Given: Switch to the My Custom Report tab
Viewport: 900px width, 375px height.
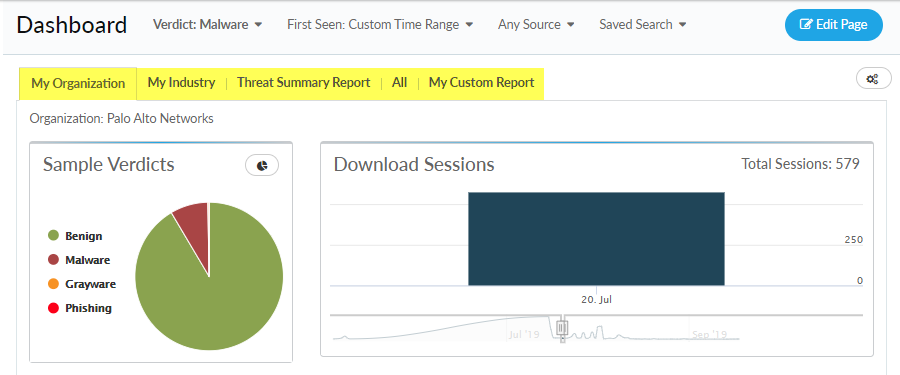Looking at the screenshot, I should click(x=482, y=83).
